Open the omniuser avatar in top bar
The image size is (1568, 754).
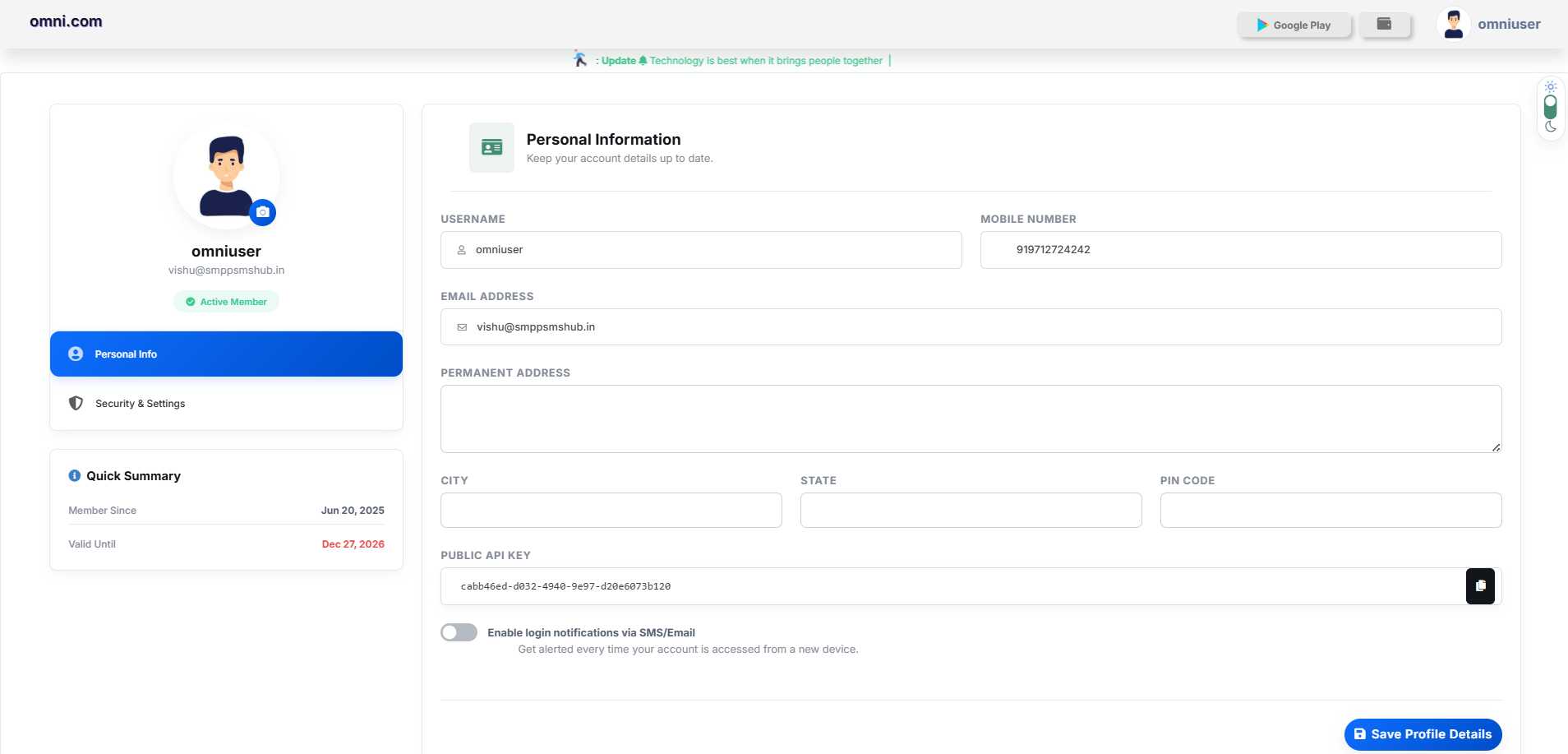click(1453, 24)
